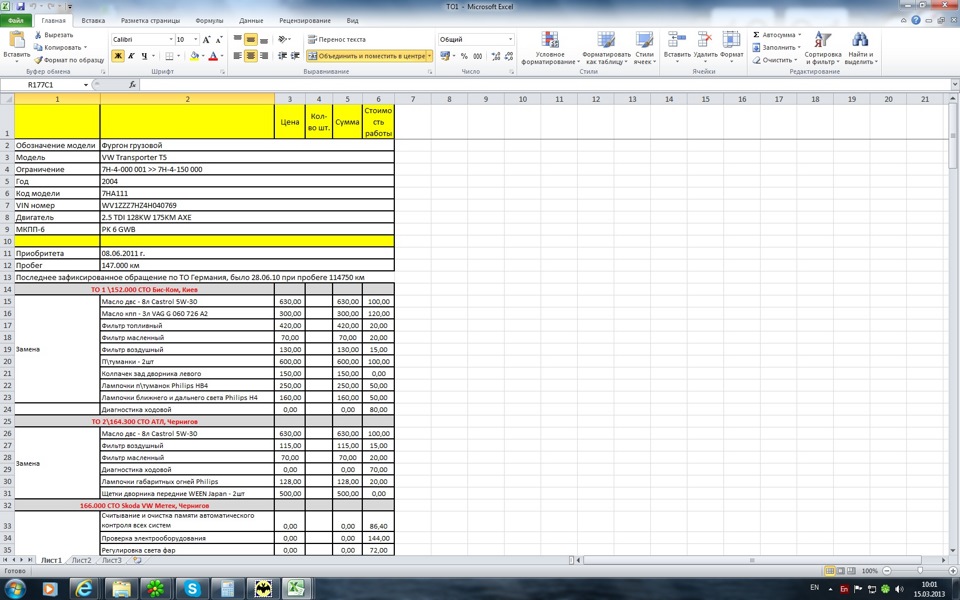
Task: Decrease decimal places
Action: pyautogui.click(x=509, y=56)
